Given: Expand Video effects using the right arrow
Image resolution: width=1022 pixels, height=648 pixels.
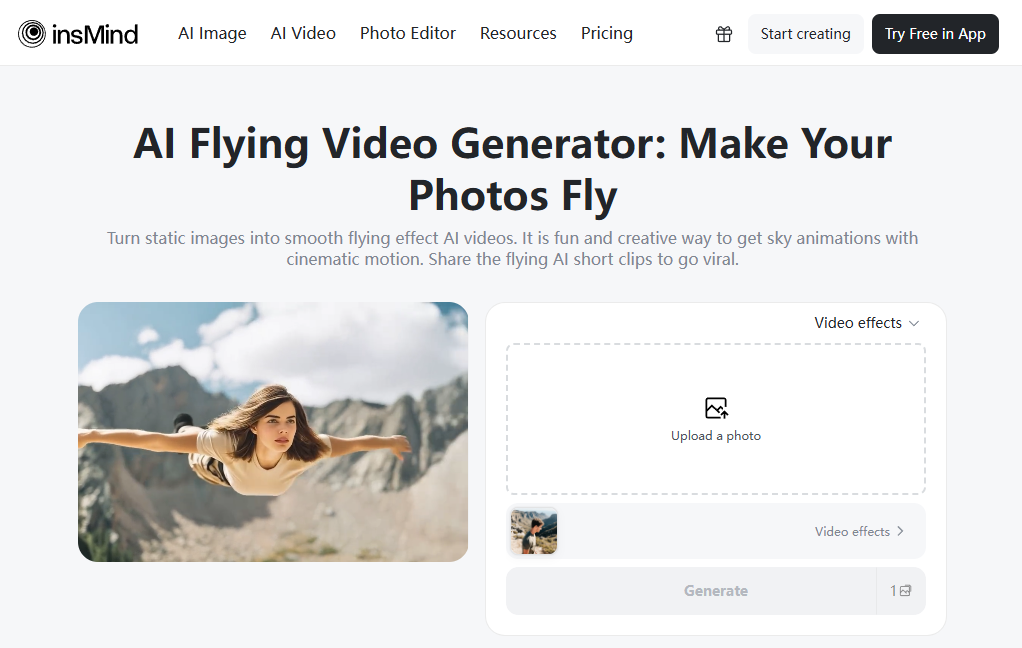Looking at the screenshot, I should 899,531.
